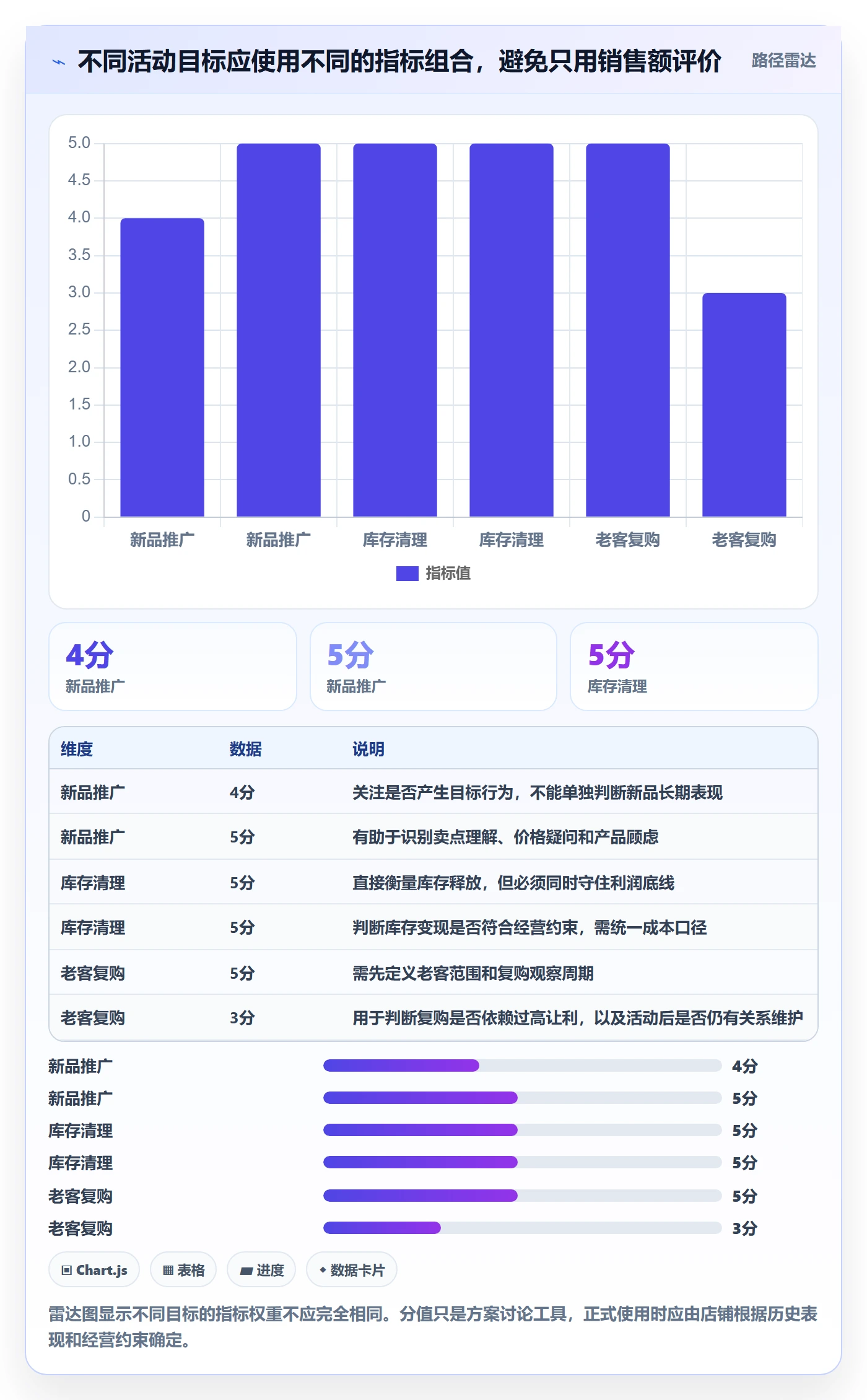The width and height of the screenshot is (867, 1400).
Task: Select the 数据卡片 tag chip
Action: [352, 1270]
